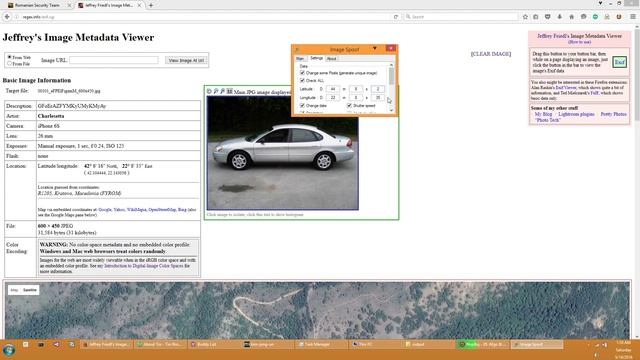Close the Romanian Security Team tab
Viewport: 640px width, 360px height.
click(69, 5)
